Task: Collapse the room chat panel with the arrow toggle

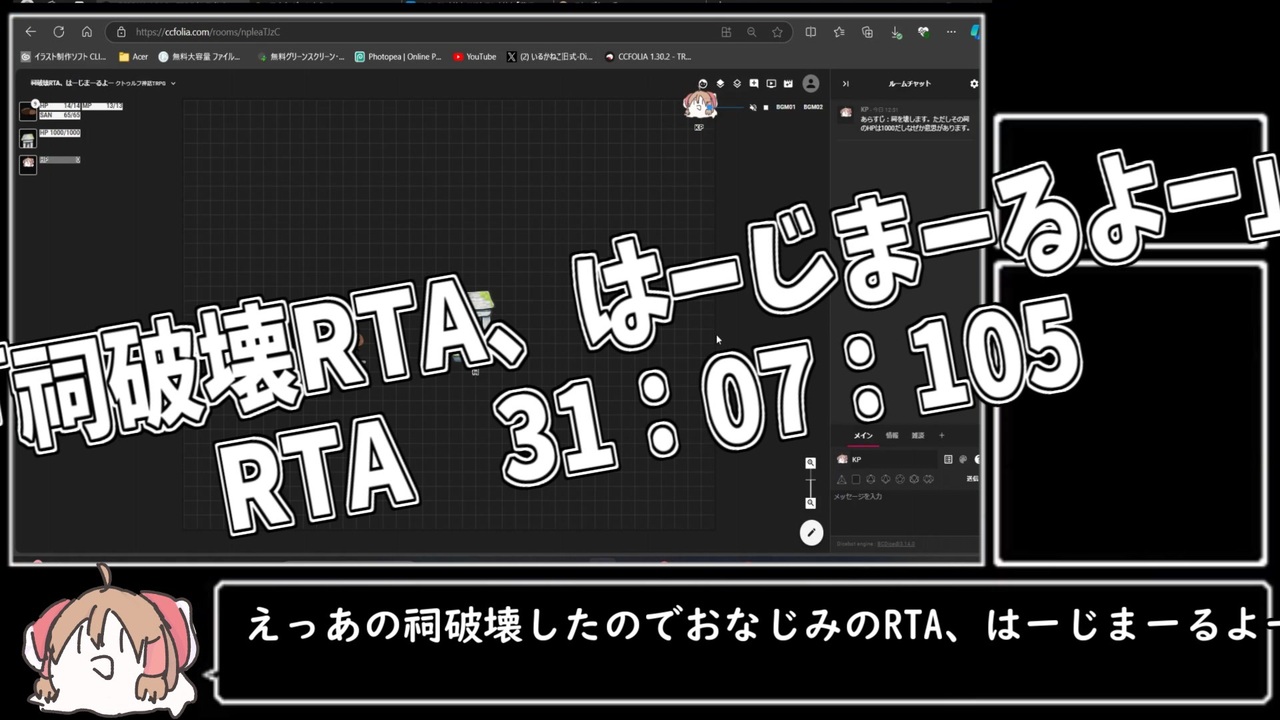Action: pyautogui.click(x=846, y=84)
